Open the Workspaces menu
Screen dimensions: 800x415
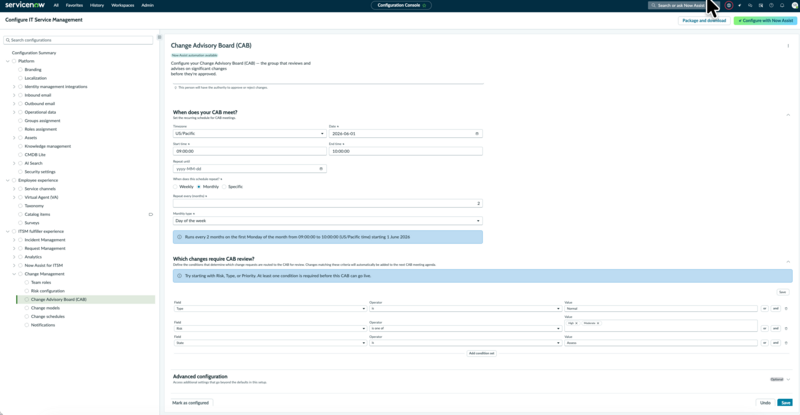click(x=123, y=5)
